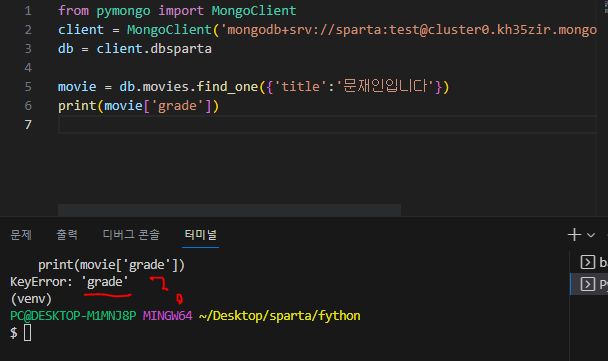Image resolution: width=608 pixels, height=361 pixels.
Task: Click line number 2 in gutter
Action: pos(28,30)
